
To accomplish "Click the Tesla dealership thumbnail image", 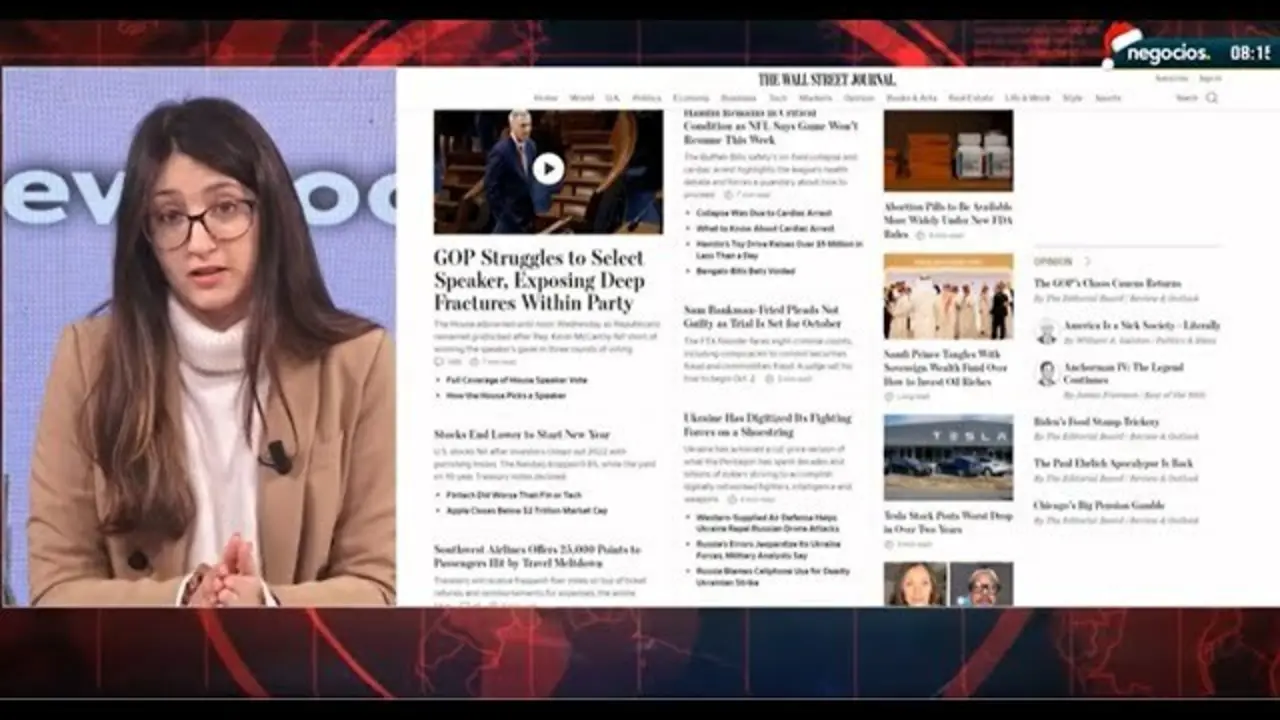I will [948, 457].
